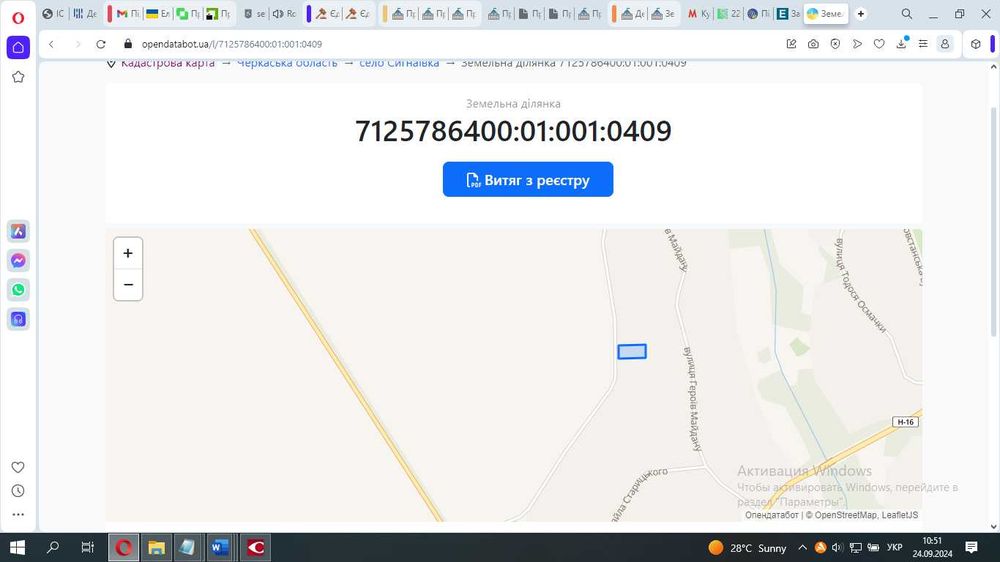The width and height of the screenshot is (1000, 562).
Task: Open the село Сигнаївка breadcrumb link
Action: tap(399, 63)
